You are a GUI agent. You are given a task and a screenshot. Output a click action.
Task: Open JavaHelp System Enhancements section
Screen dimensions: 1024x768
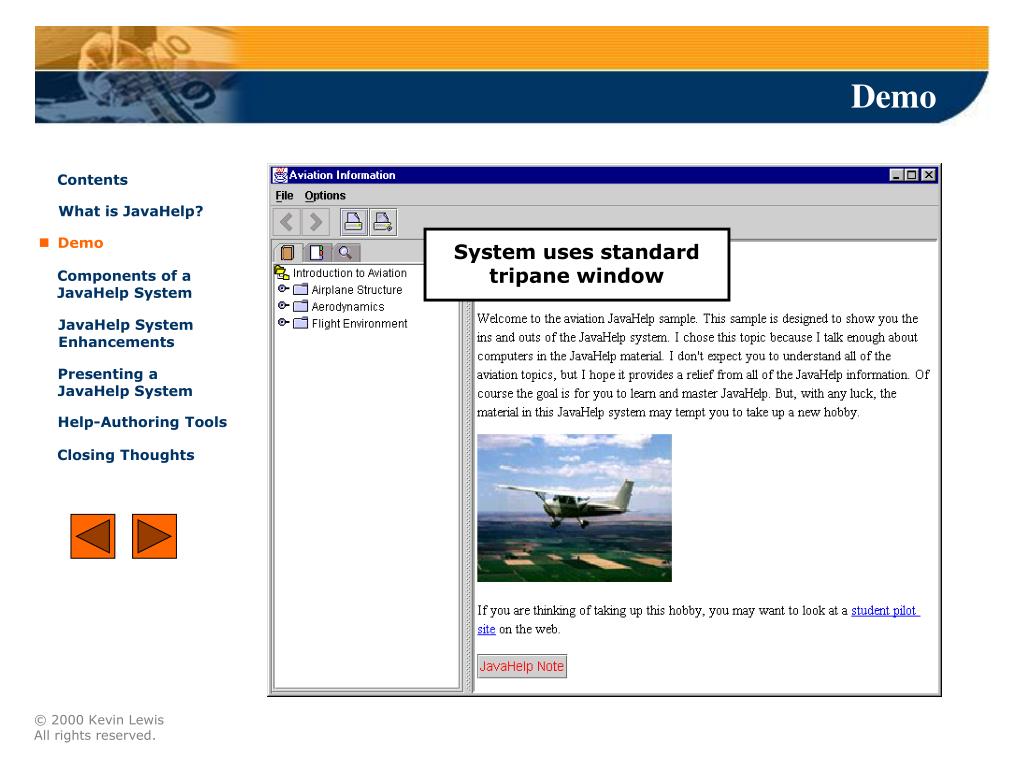point(125,333)
